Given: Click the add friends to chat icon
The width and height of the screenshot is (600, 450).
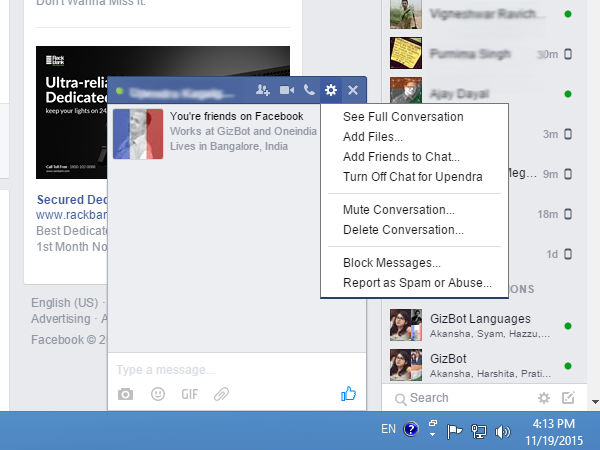Looking at the screenshot, I should [263, 90].
